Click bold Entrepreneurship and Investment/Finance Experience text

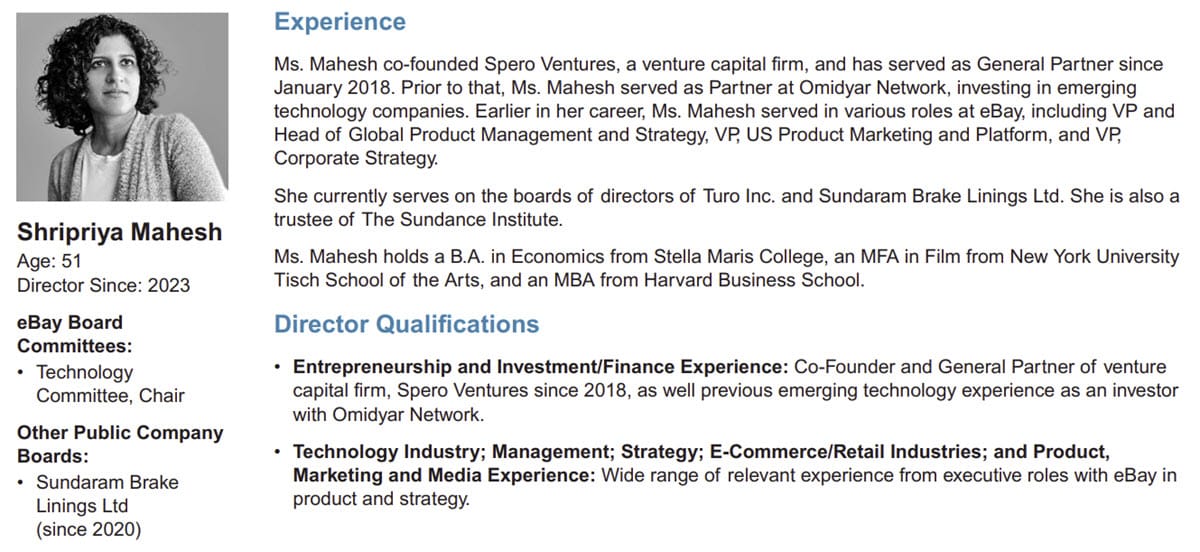click(x=541, y=367)
